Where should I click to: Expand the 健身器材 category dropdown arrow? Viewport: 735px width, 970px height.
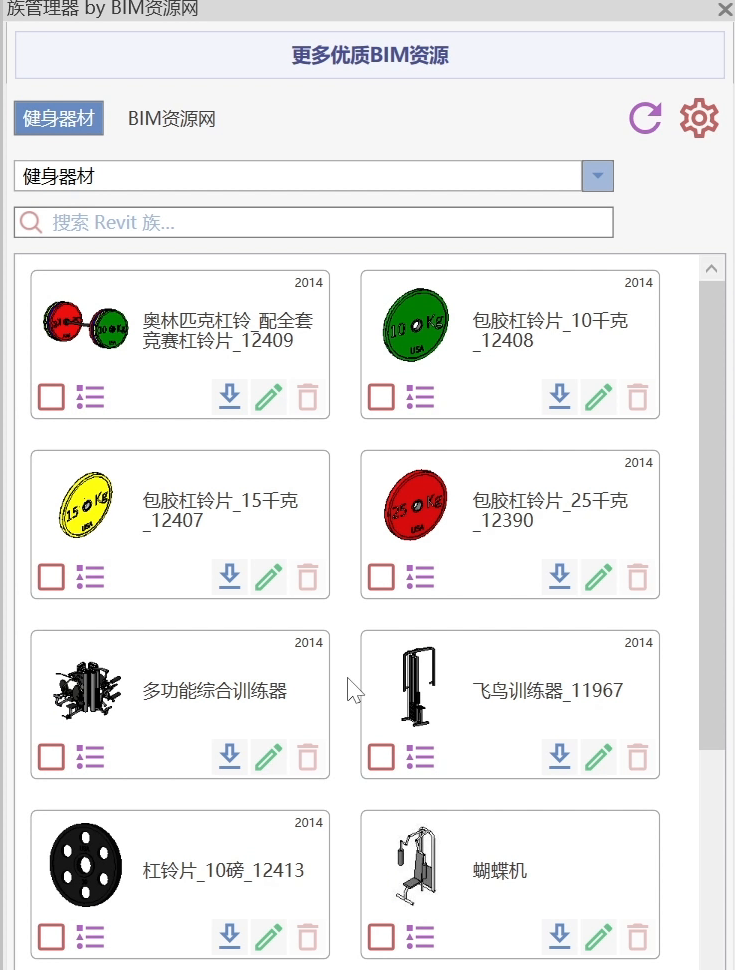click(x=598, y=176)
